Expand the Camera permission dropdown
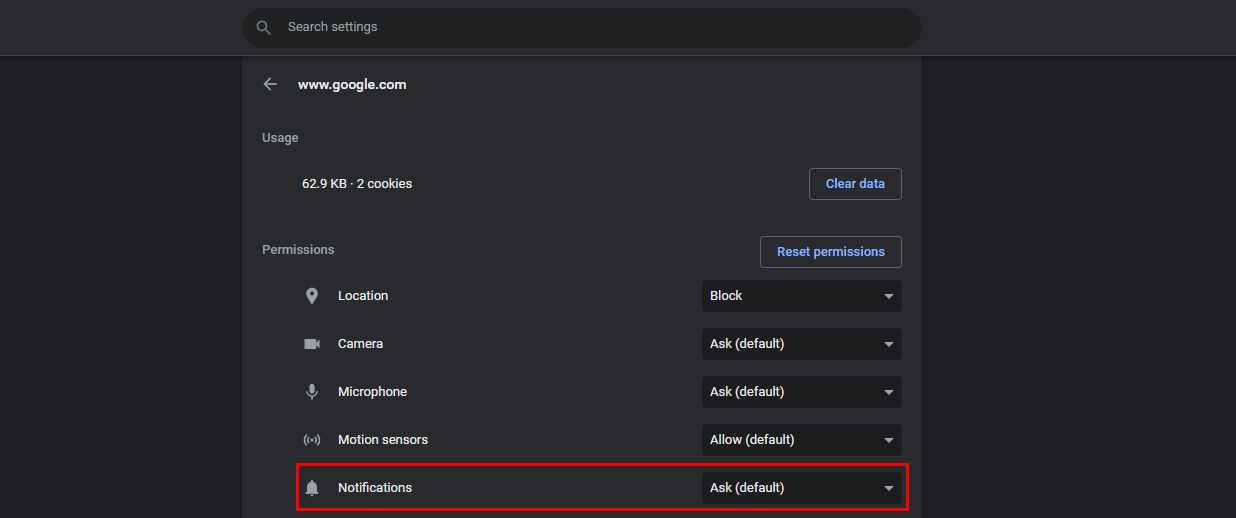The image size is (1236, 518). point(801,344)
